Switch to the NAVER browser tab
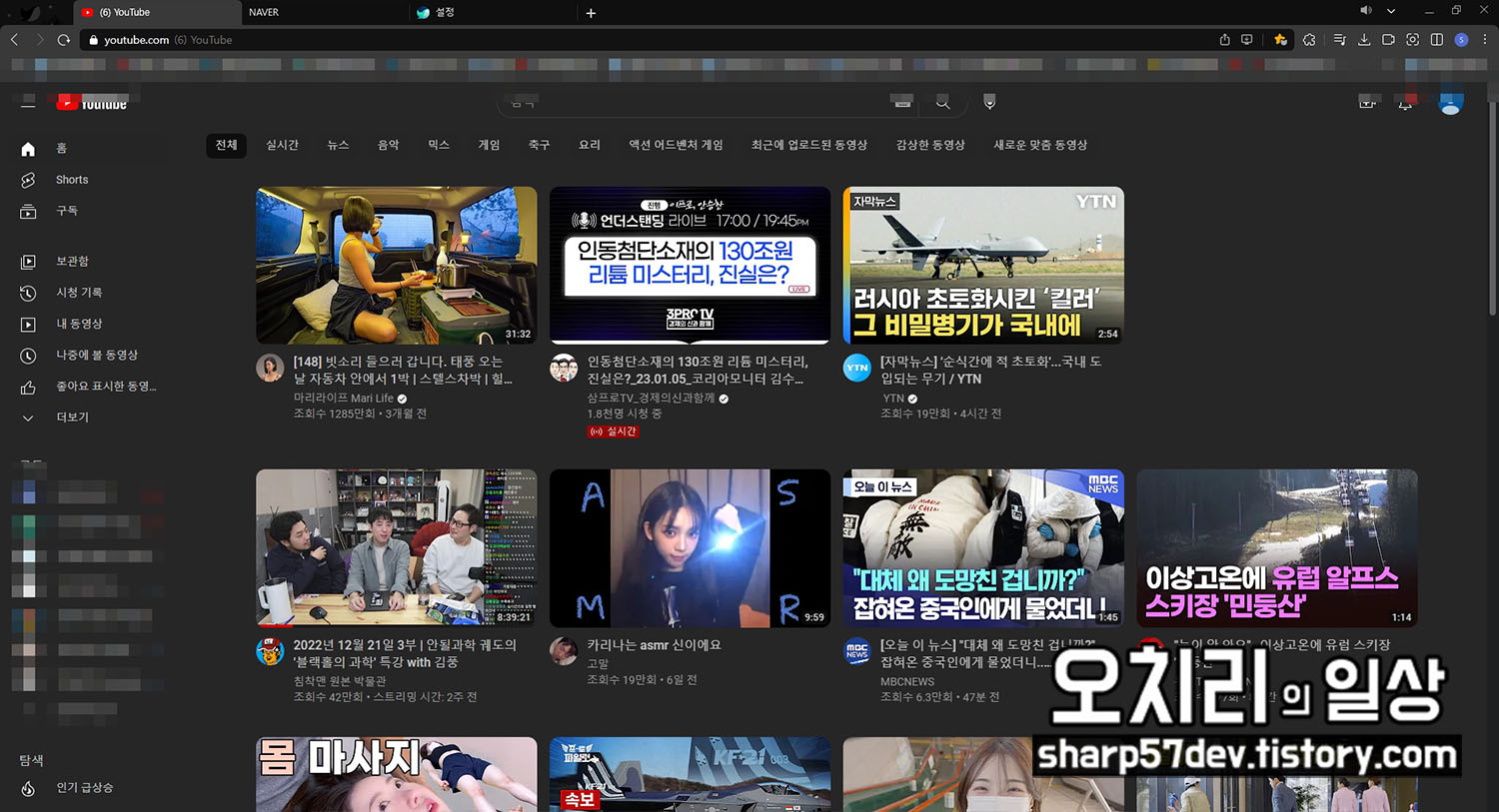Viewport: 1499px width, 812px height. click(325, 13)
